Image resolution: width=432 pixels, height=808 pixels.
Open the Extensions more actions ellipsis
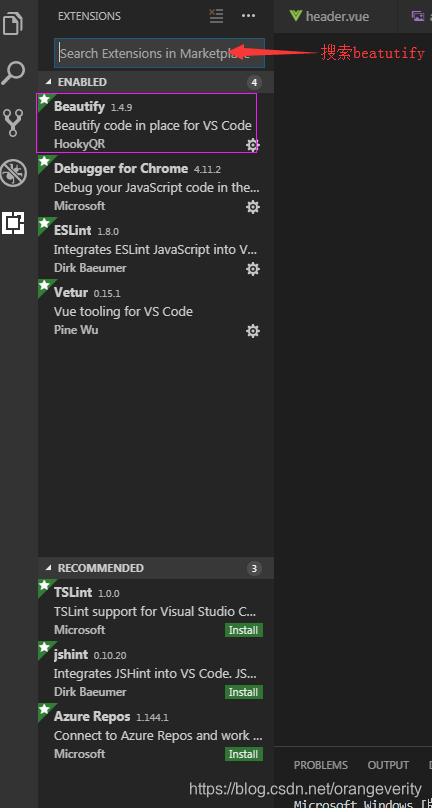point(248,16)
